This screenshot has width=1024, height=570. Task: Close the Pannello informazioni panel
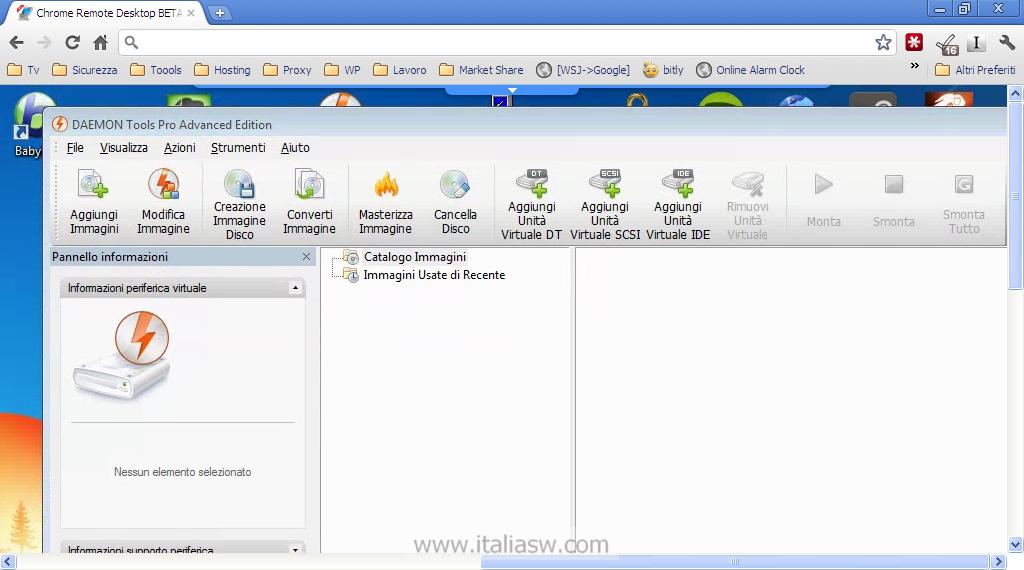[306, 257]
